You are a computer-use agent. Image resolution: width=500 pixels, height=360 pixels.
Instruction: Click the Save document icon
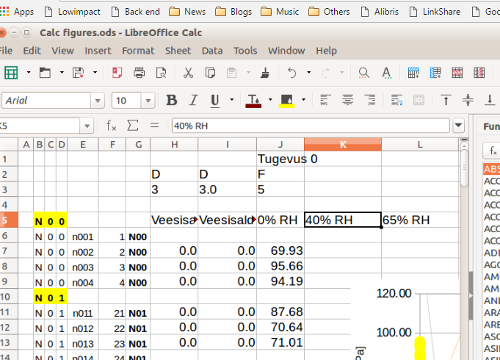(x=78, y=72)
